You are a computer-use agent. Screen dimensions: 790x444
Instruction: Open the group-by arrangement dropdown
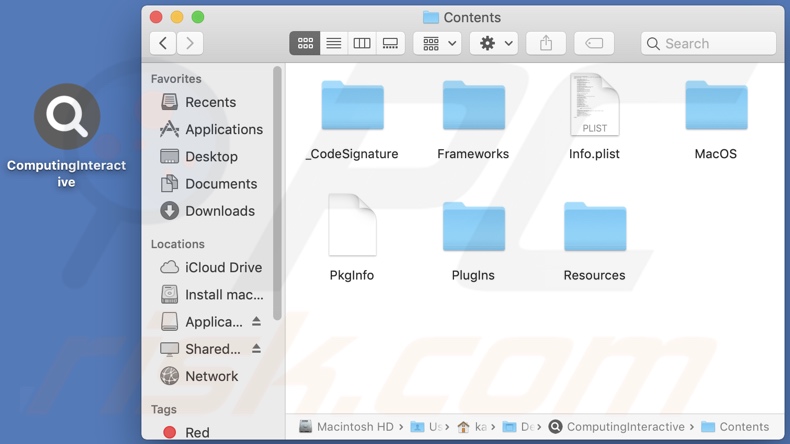(x=437, y=43)
